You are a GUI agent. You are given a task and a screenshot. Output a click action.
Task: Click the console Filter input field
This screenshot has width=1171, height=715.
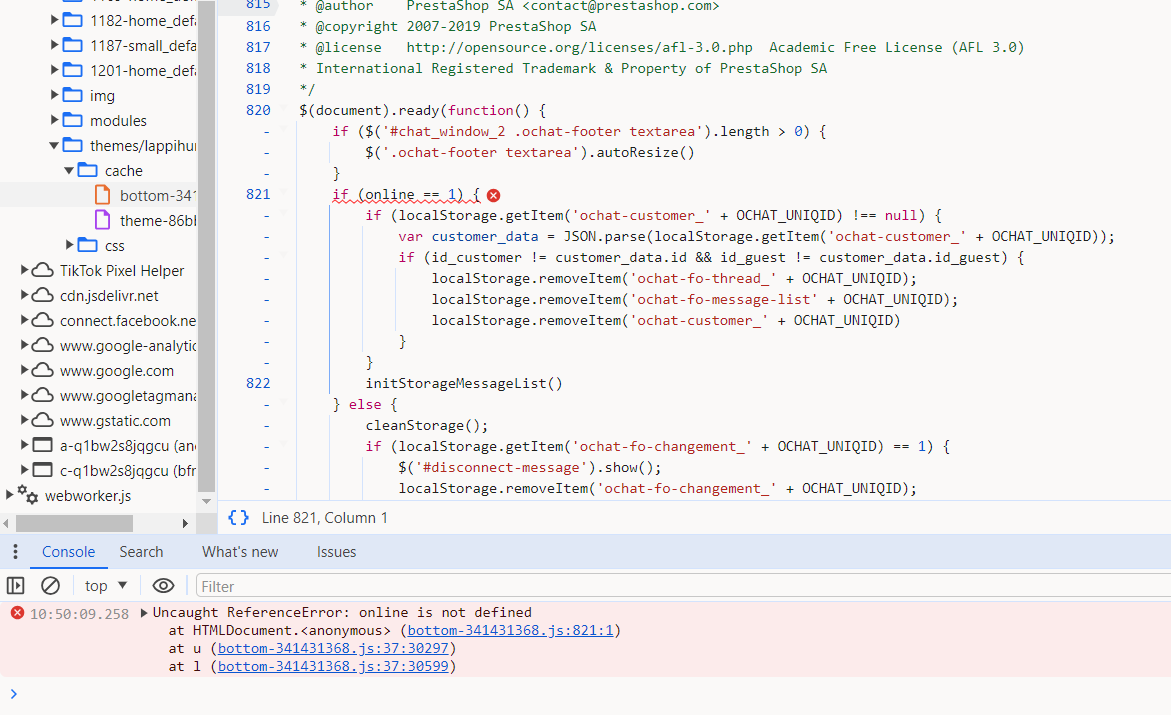683,586
